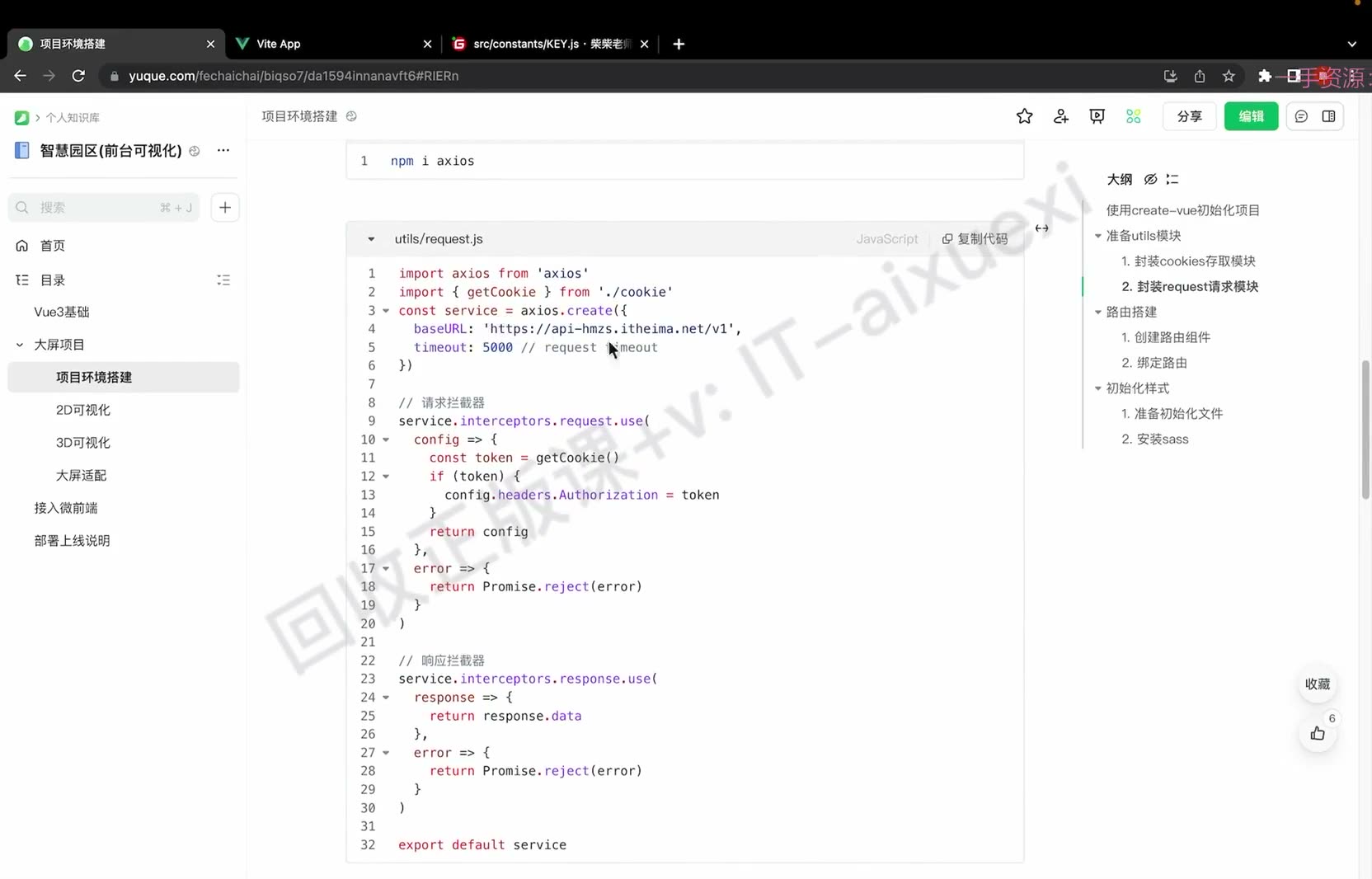The width and height of the screenshot is (1372, 879).
Task: Click the page vertical scrollbar
Action: [1365, 429]
